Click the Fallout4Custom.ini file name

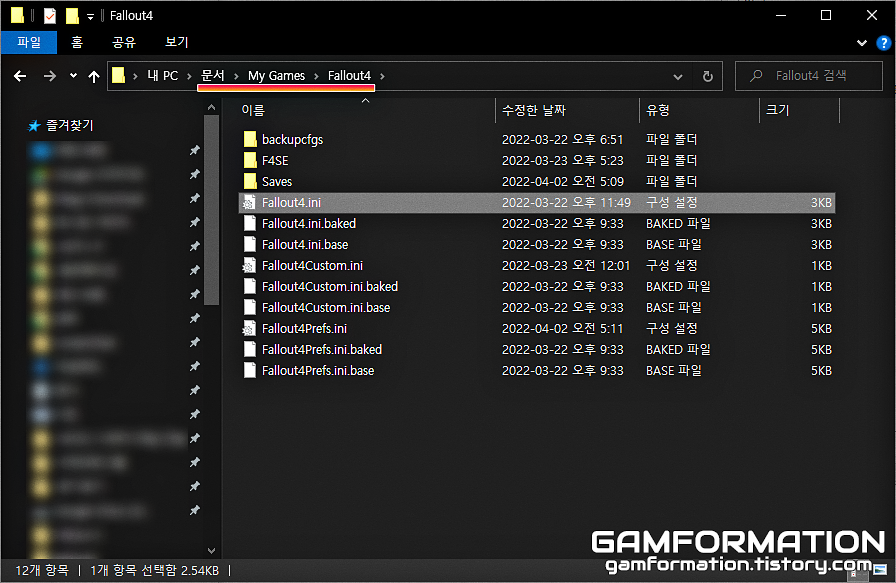(313, 266)
